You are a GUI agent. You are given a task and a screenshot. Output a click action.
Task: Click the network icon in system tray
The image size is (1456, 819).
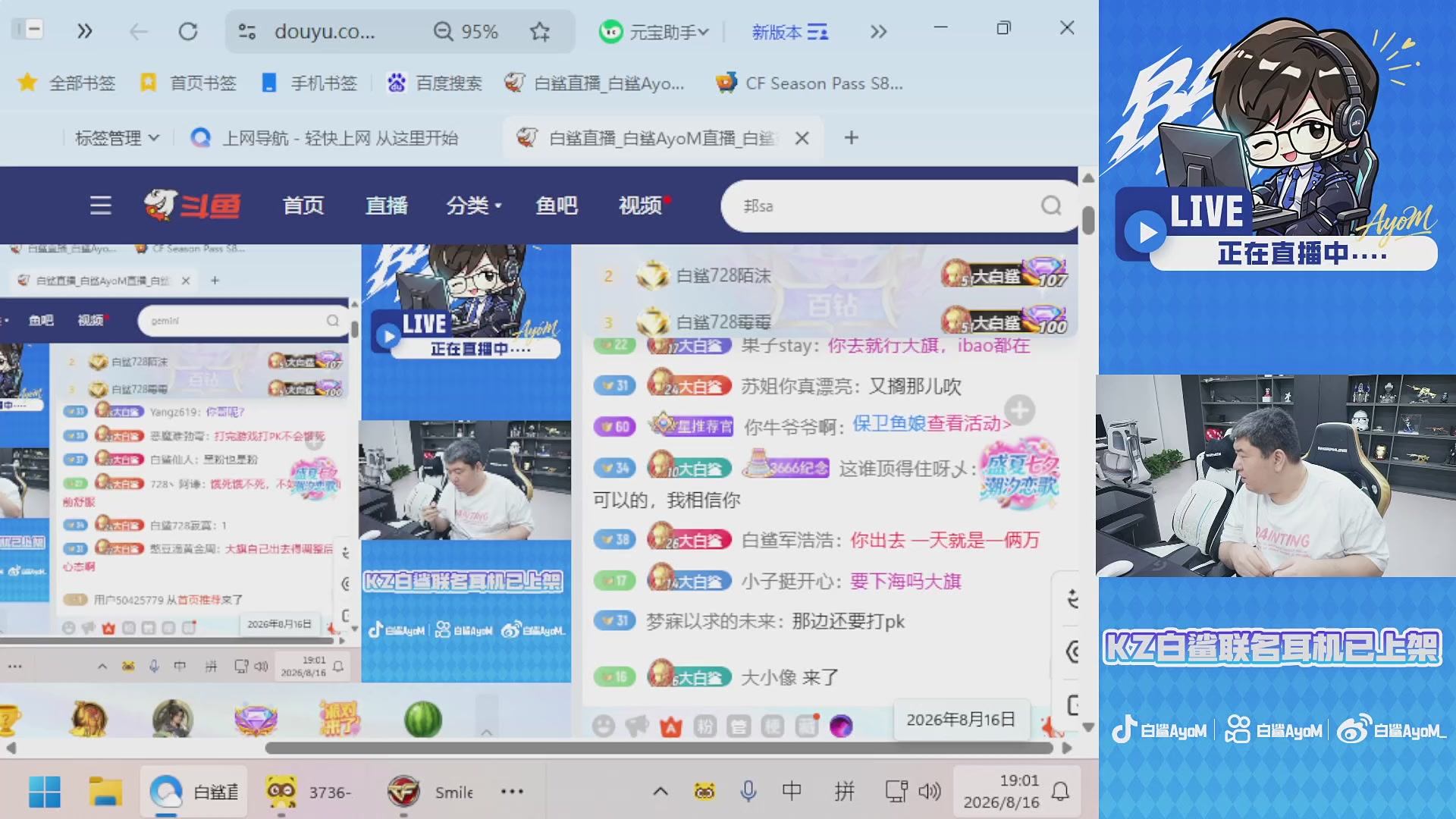[x=896, y=792]
